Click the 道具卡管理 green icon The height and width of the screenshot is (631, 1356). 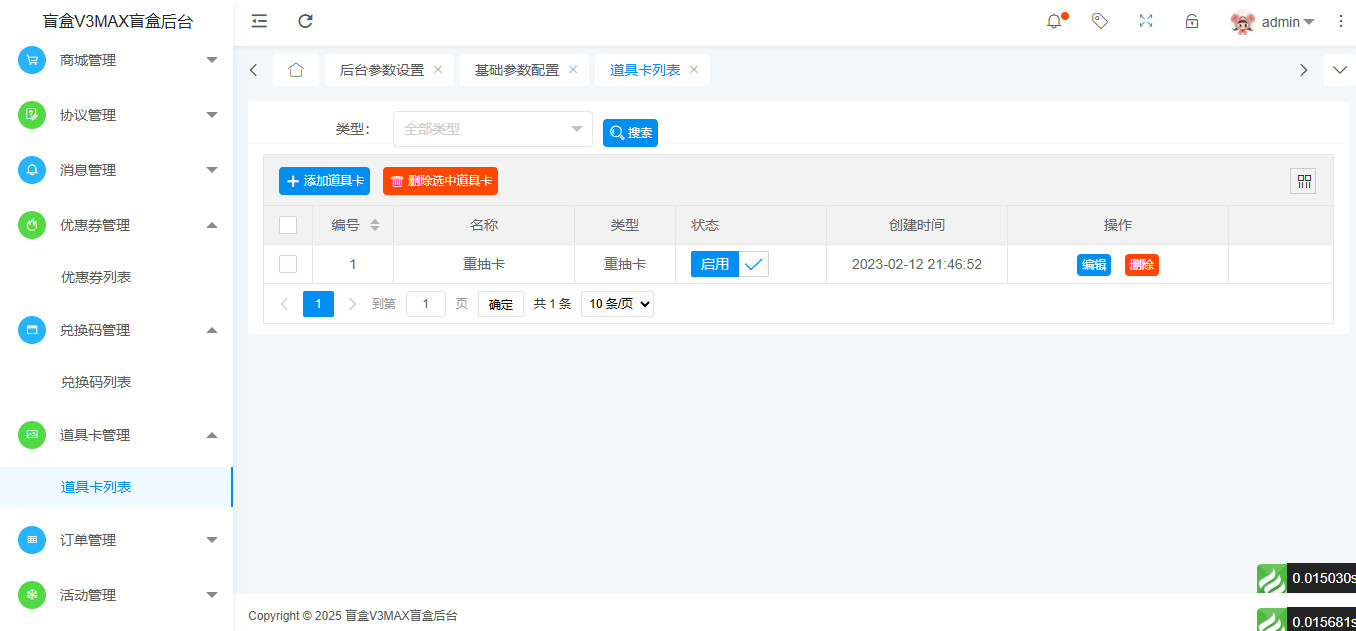[32, 435]
